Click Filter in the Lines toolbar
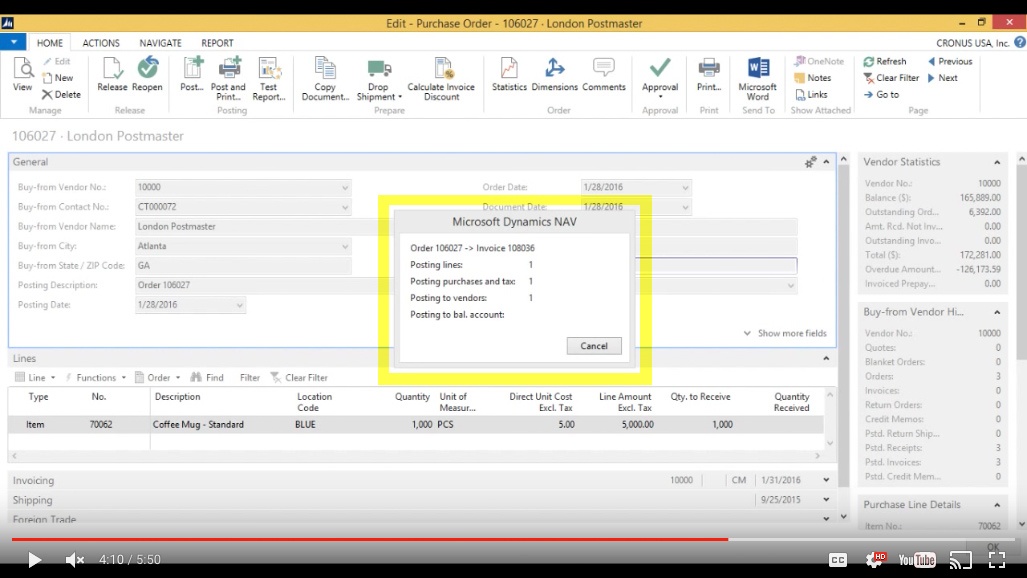Viewport: 1027px width, 578px height. click(250, 377)
